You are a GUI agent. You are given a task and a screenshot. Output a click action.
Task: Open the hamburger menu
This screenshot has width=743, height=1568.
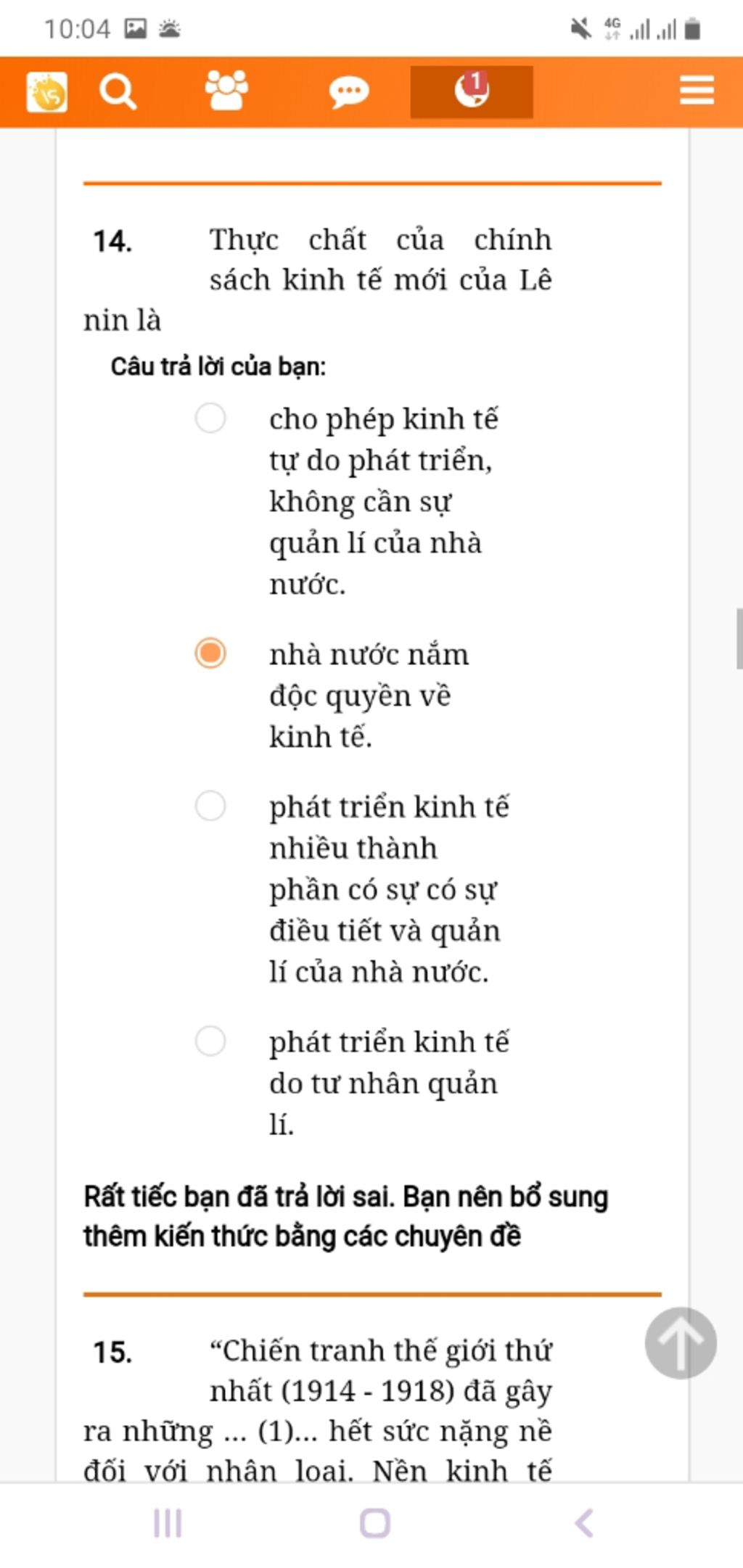[x=697, y=91]
